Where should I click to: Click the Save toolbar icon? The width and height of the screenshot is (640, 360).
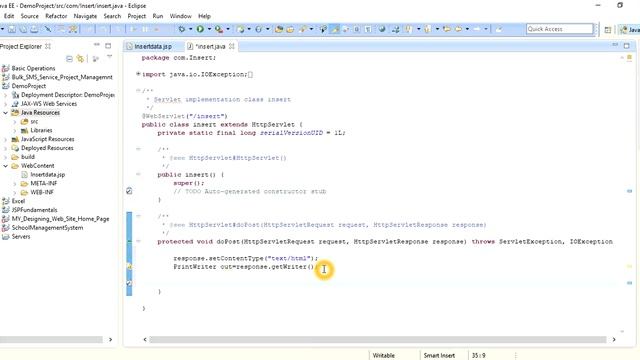click(x=12, y=29)
